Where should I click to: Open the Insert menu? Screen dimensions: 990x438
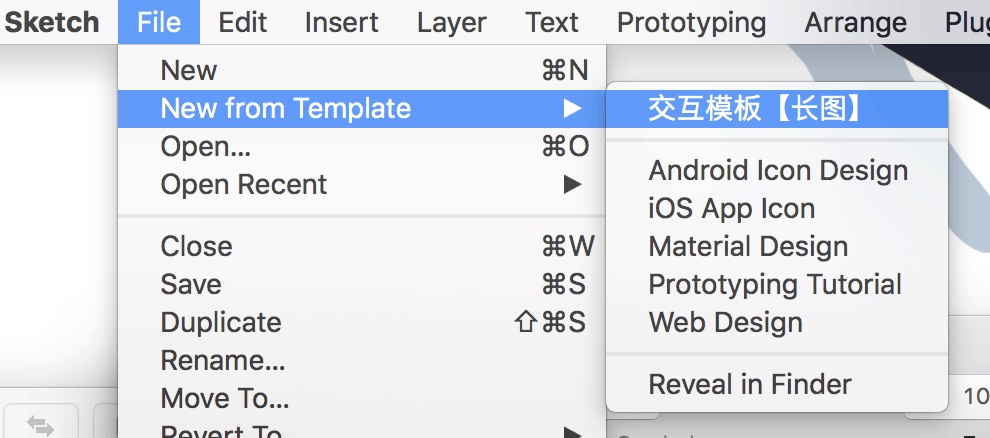tap(341, 22)
